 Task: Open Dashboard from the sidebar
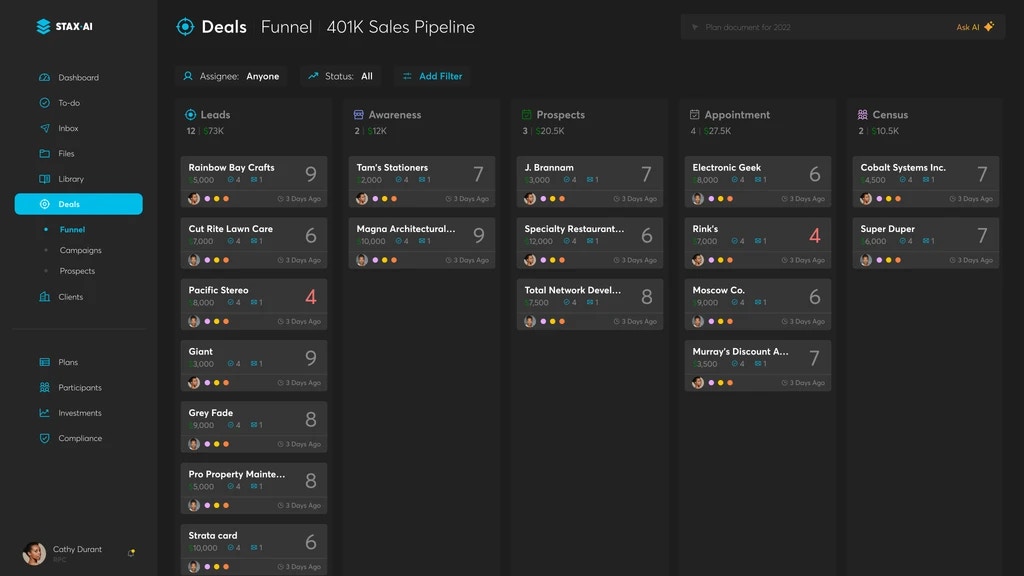tap(78, 78)
